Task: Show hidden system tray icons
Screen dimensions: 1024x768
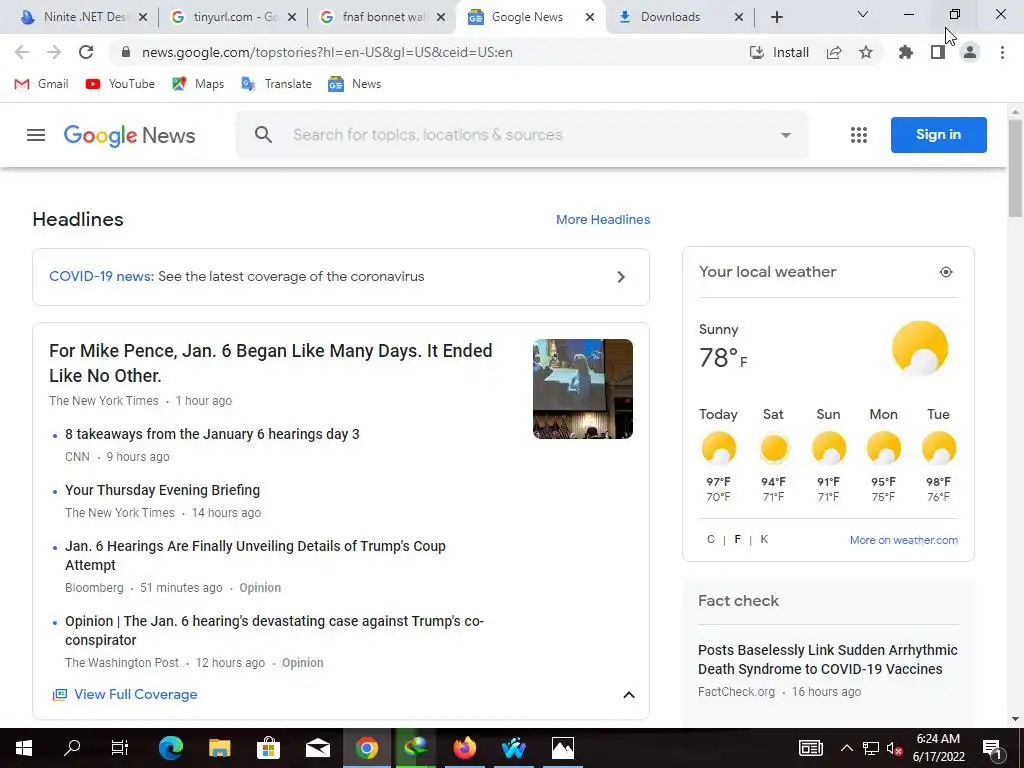Action: (846, 748)
